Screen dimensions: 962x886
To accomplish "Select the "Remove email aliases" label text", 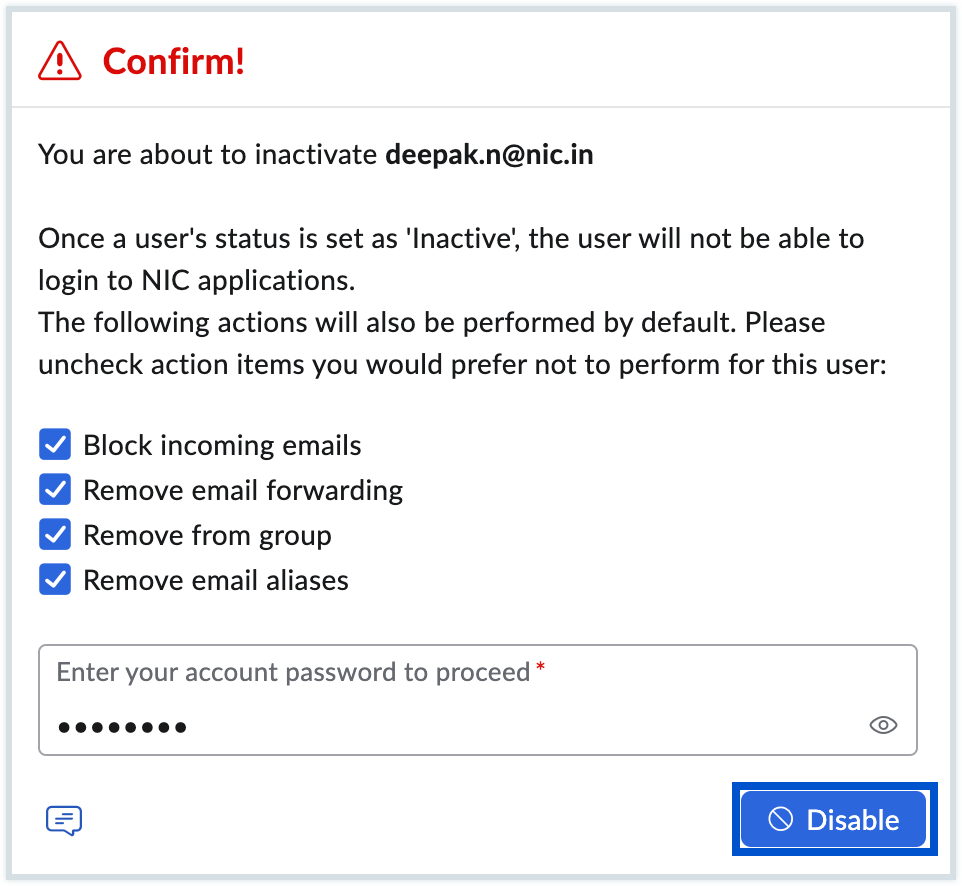I will (216, 580).
